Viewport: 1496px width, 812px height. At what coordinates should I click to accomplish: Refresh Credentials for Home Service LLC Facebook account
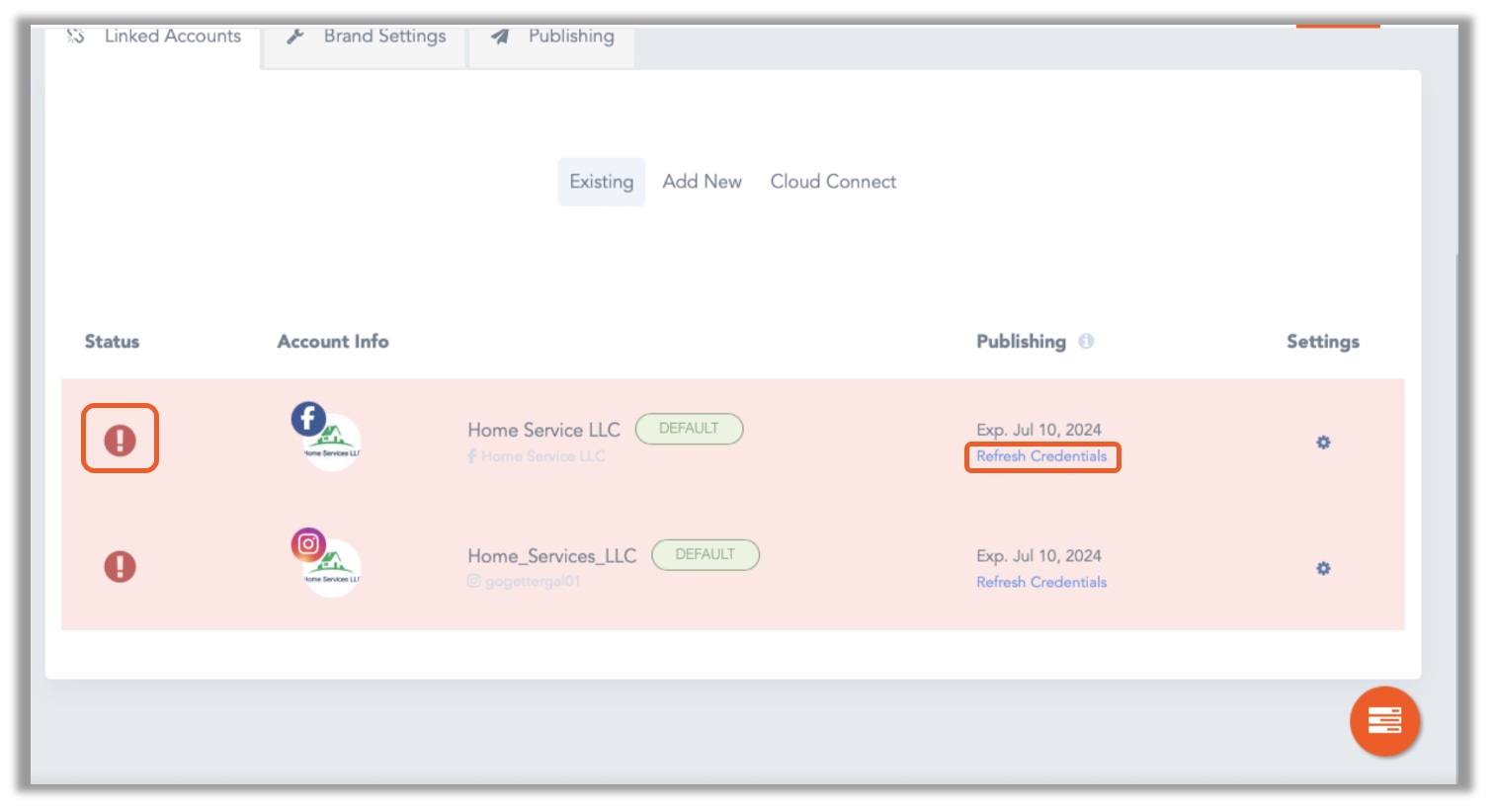pyautogui.click(x=1041, y=456)
